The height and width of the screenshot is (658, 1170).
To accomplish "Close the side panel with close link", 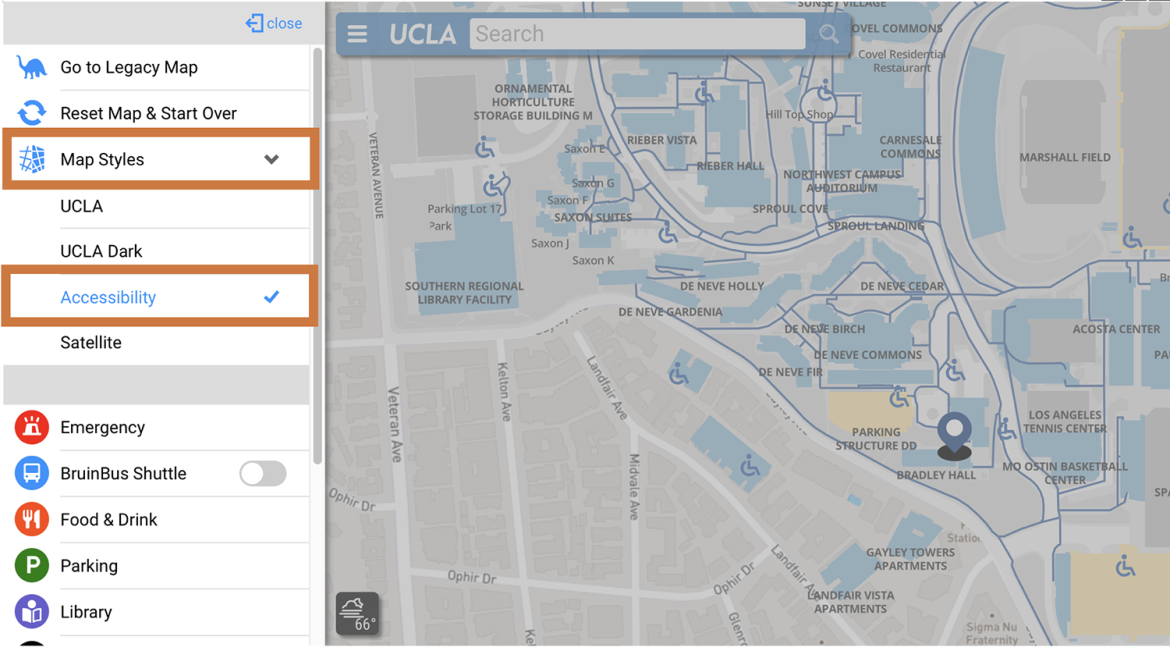I will [274, 23].
